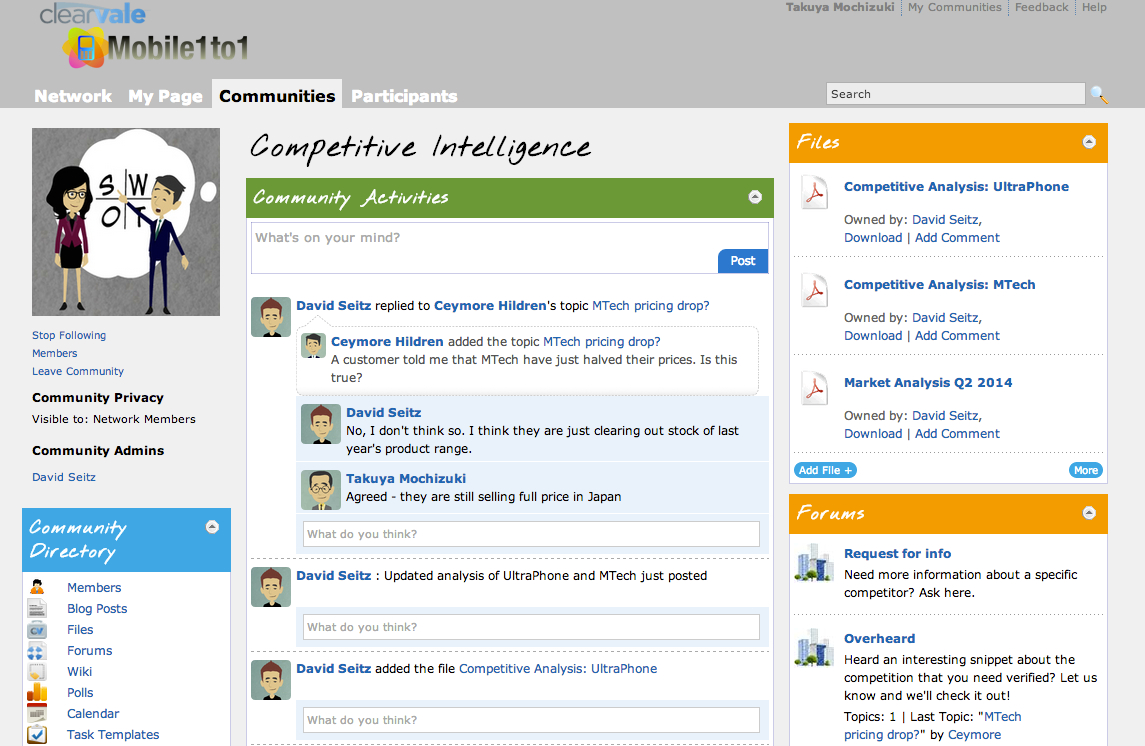This screenshot has width=1145, height=746.
Task: Click the Task Templates checkmark icon
Action: 37,734
